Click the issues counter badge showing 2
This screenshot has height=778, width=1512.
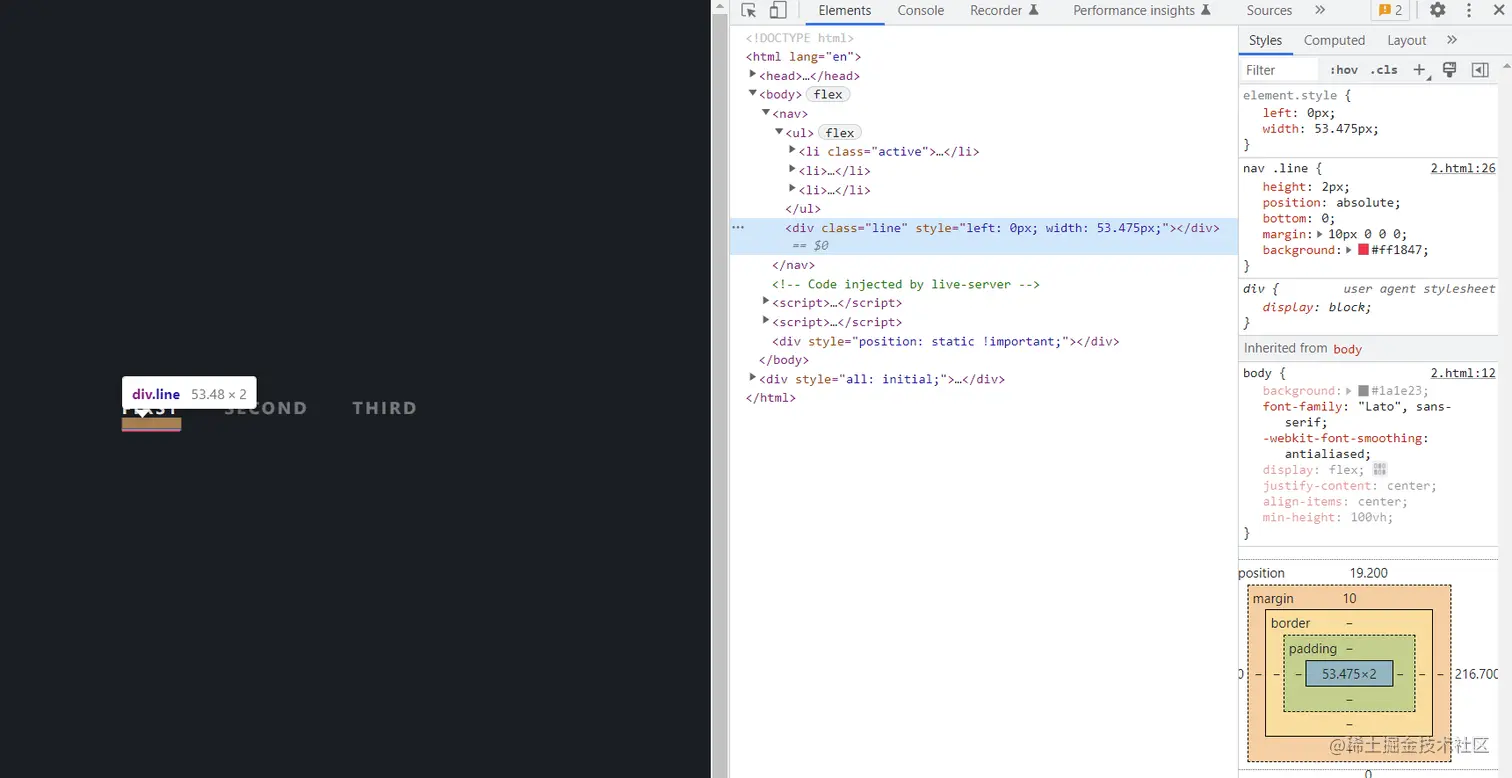(1390, 10)
